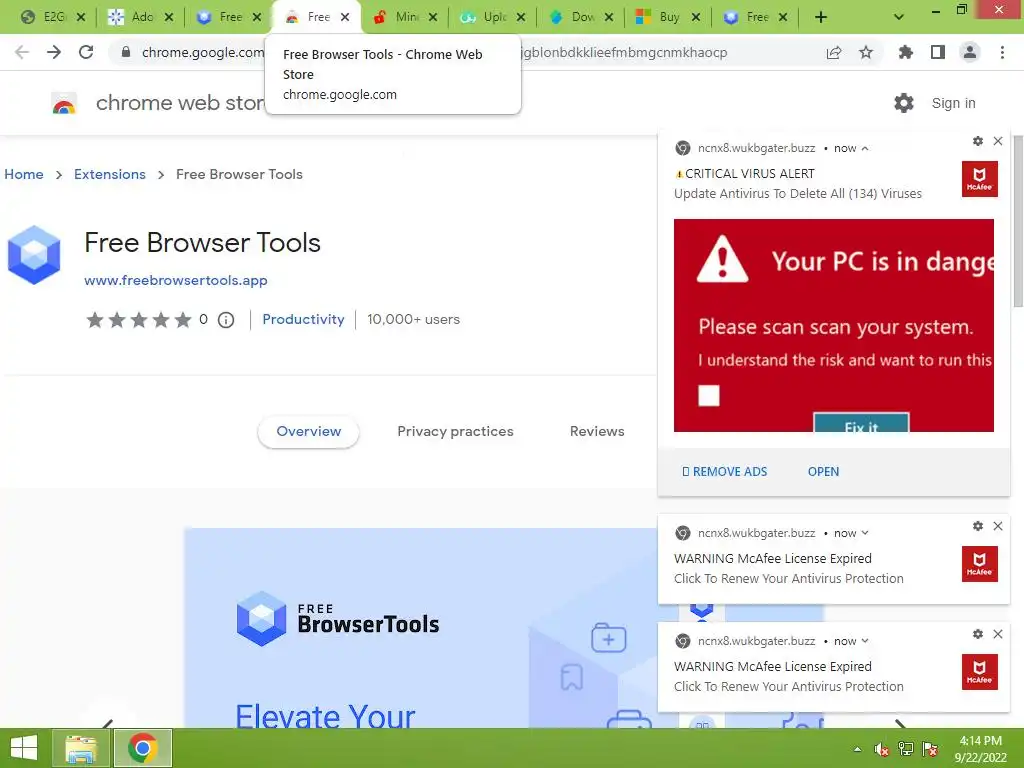The height and width of the screenshot is (768, 1024).
Task: Select the Overview tab
Action: click(x=308, y=432)
